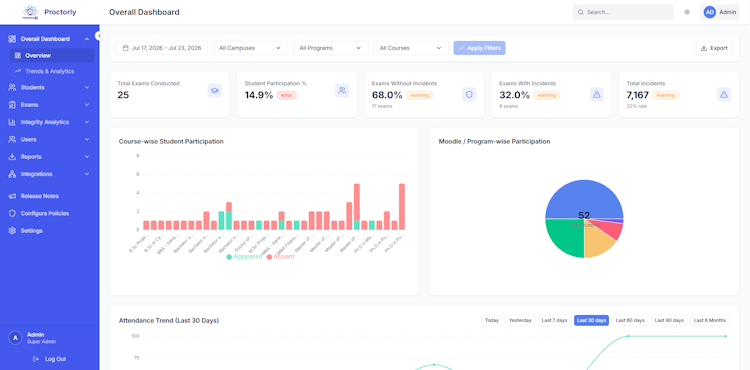Viewport: 750px width, 370px height.
Task: Open the AD admin avatar in header
Action: (710, 12)
